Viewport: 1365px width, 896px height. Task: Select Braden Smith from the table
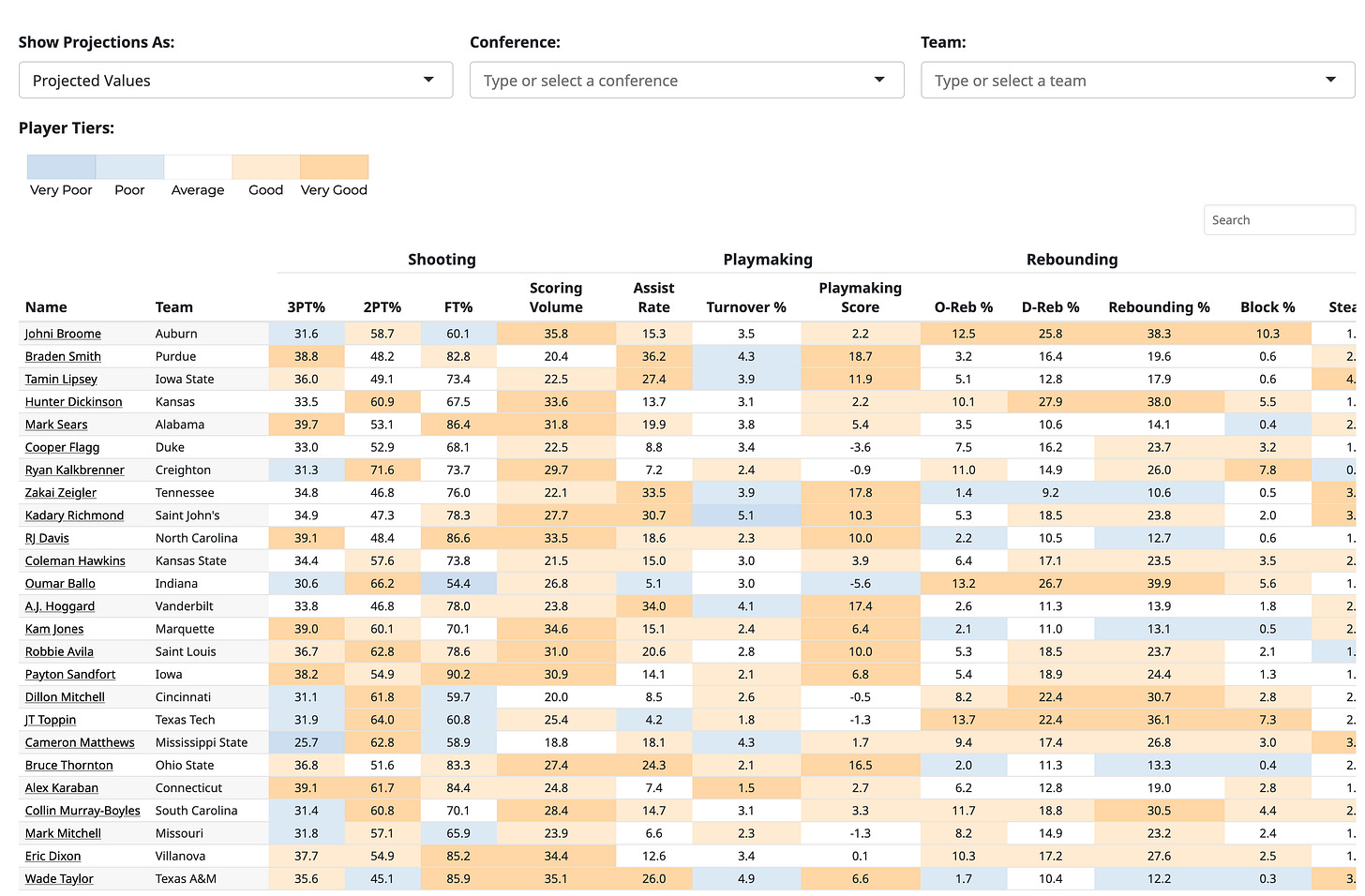(x=62, y=356)
